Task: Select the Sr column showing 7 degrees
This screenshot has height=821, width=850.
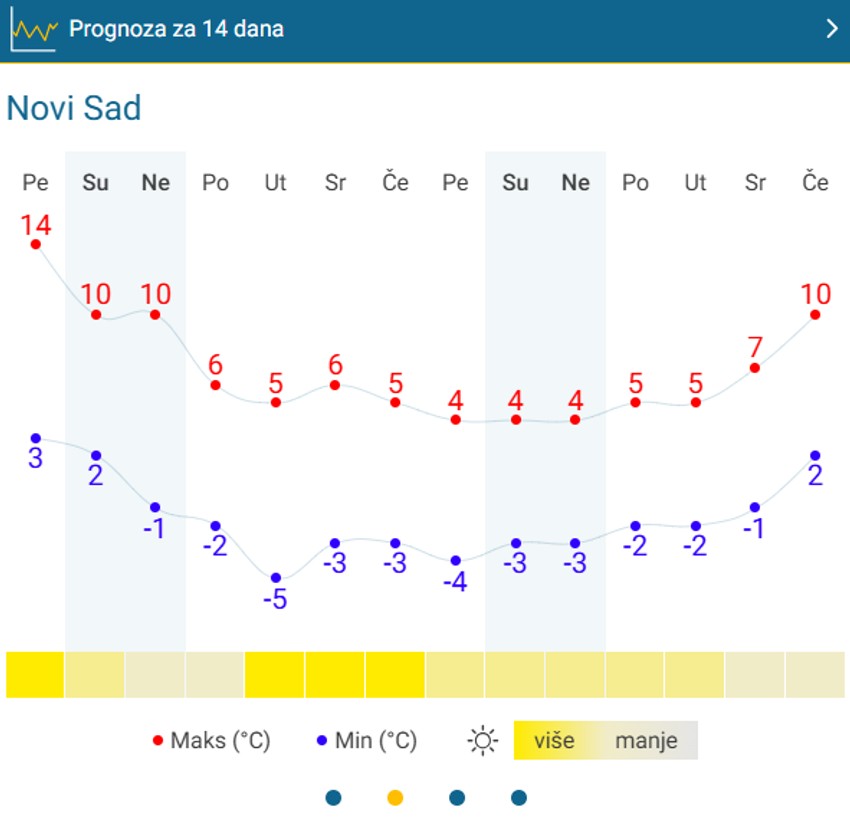Action: 755,182
